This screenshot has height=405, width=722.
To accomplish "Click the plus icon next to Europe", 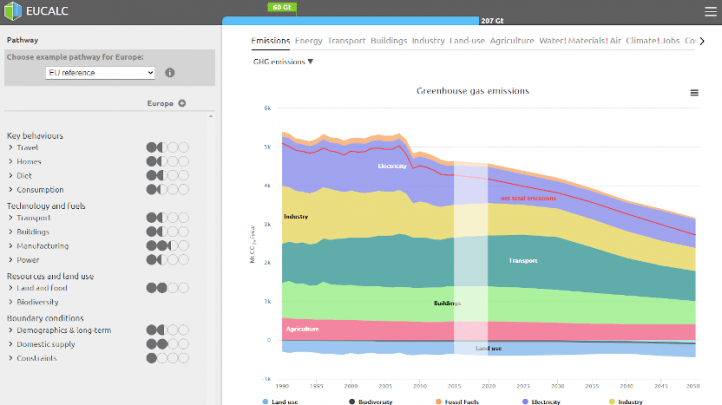I will 182,103.
